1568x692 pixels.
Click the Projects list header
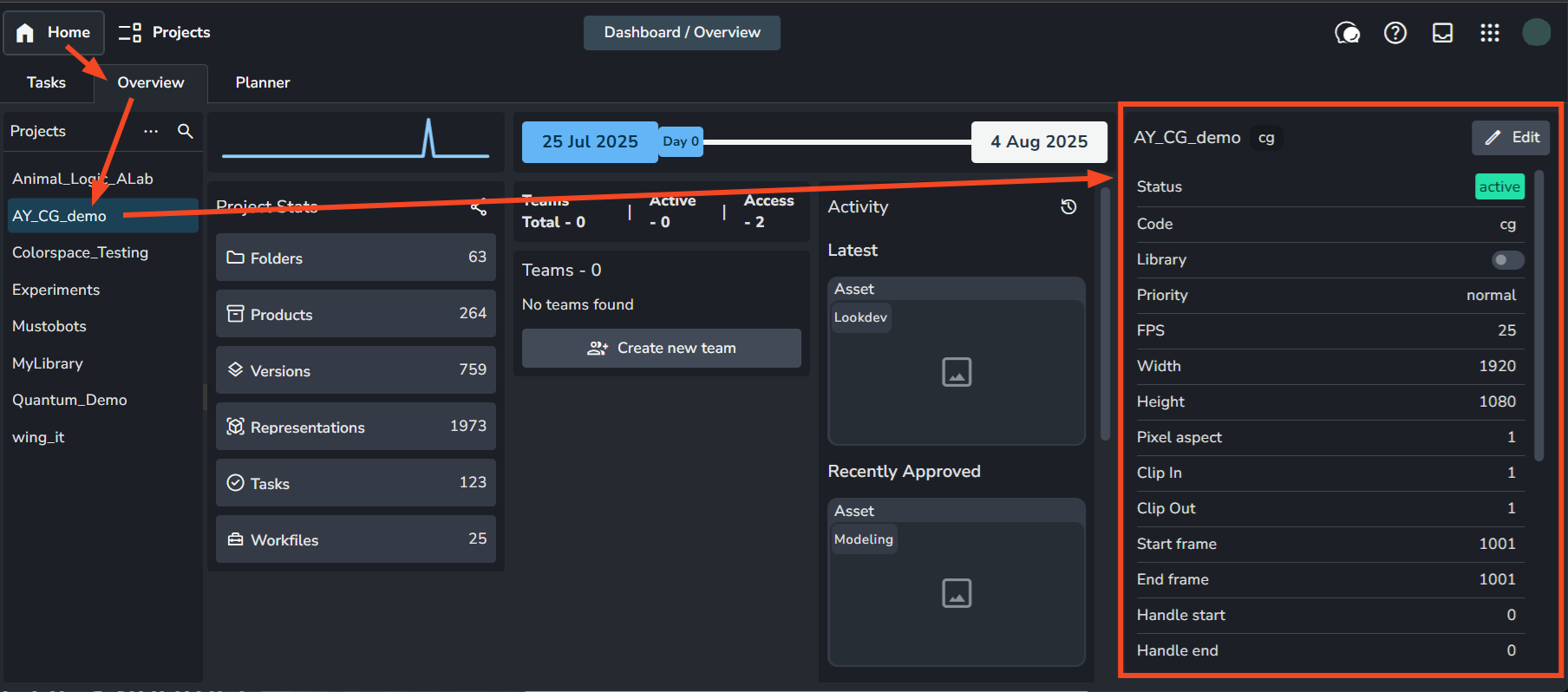click(38, 131)
